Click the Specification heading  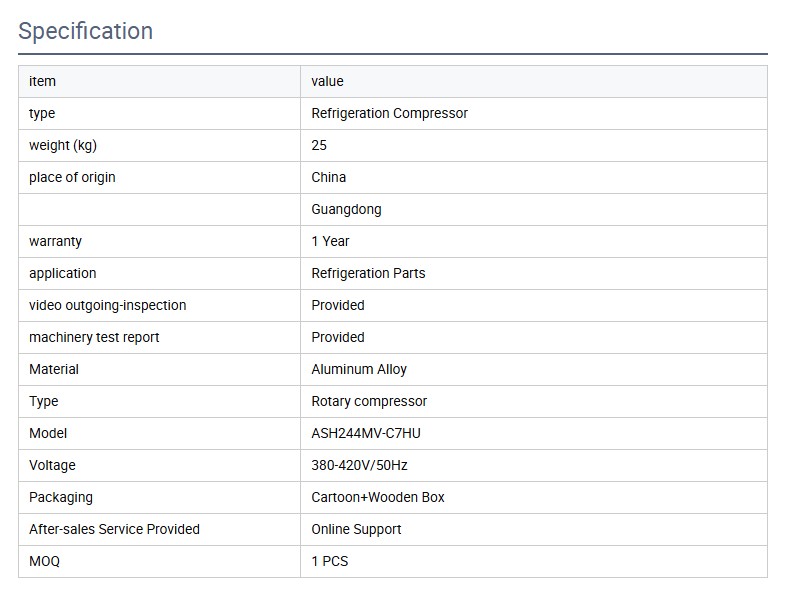point(86,31)
